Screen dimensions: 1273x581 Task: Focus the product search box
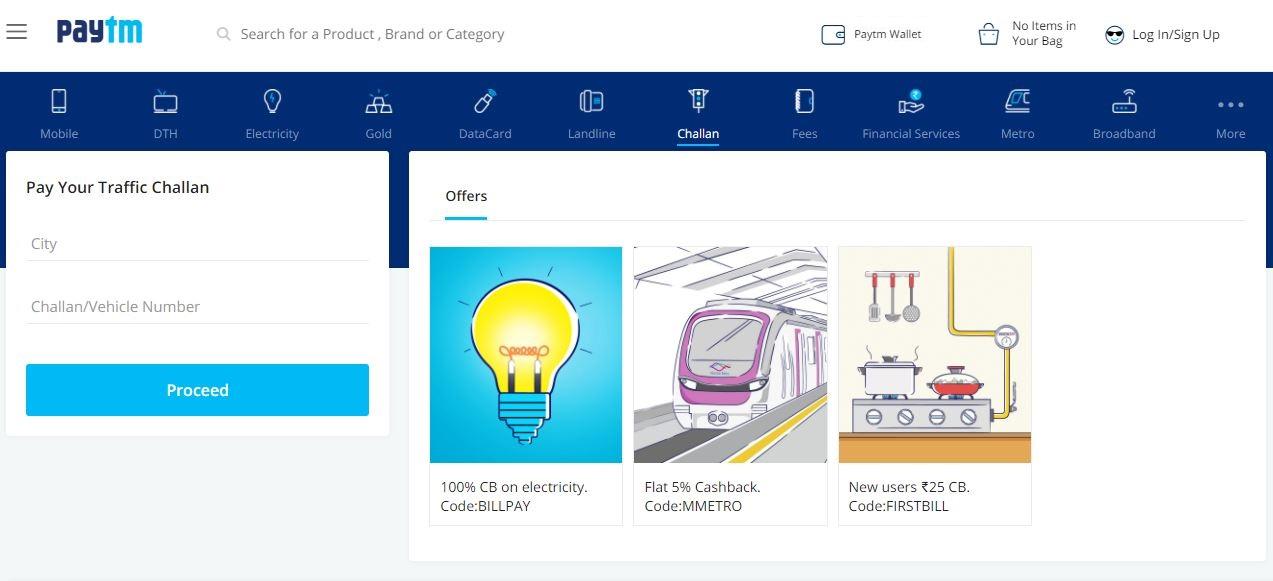(372, 34)
